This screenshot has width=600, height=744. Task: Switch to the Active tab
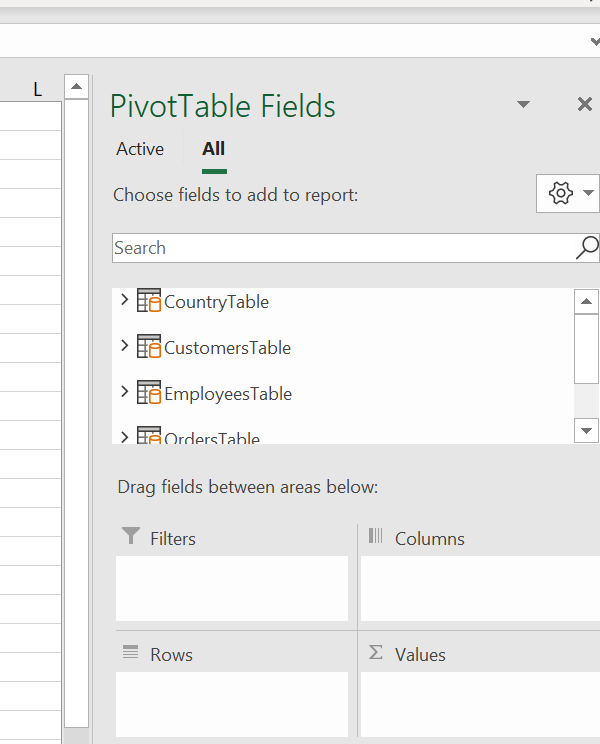[x=140, y=149]
